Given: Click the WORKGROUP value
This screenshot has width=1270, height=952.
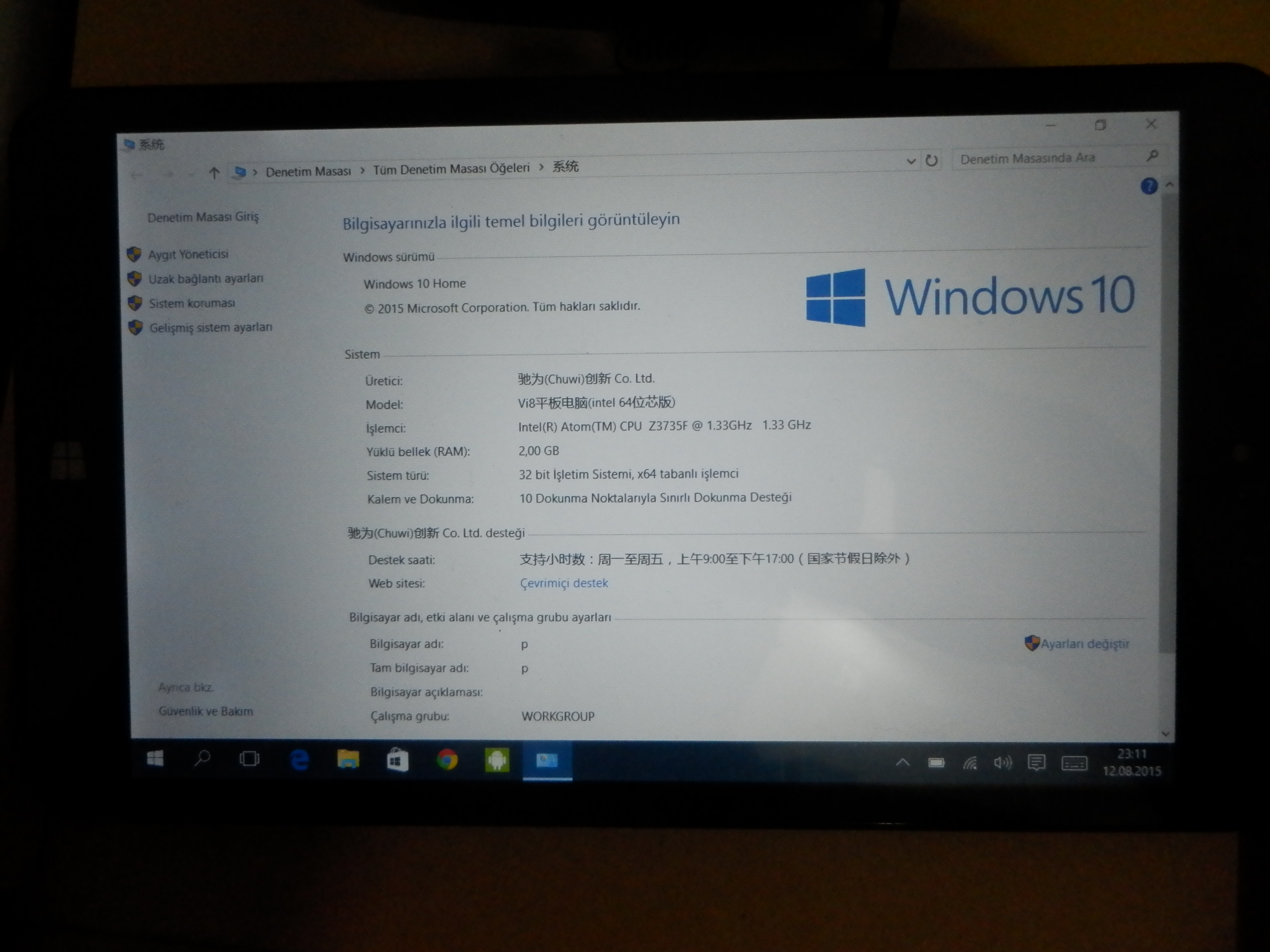Looking at the screenshot, I should [x=558, y=716].
